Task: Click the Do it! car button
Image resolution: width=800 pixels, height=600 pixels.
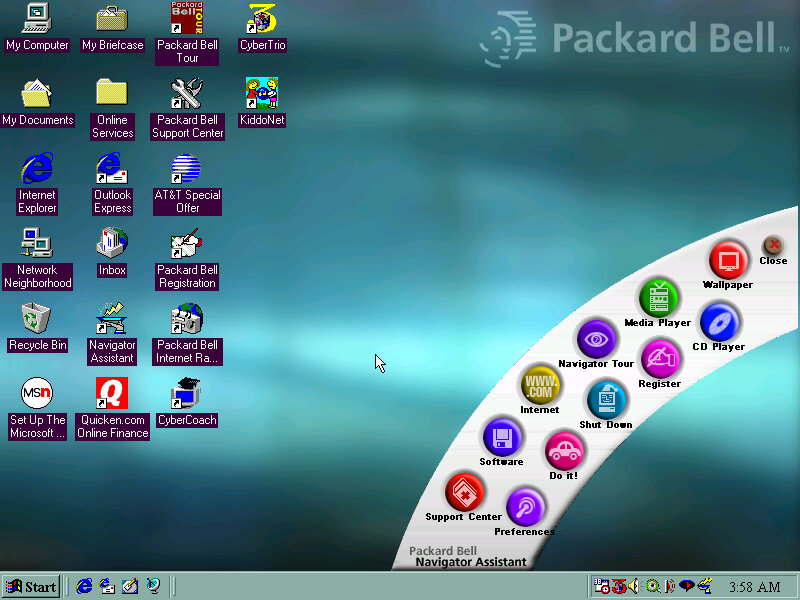Action: (x=564, y=450)
